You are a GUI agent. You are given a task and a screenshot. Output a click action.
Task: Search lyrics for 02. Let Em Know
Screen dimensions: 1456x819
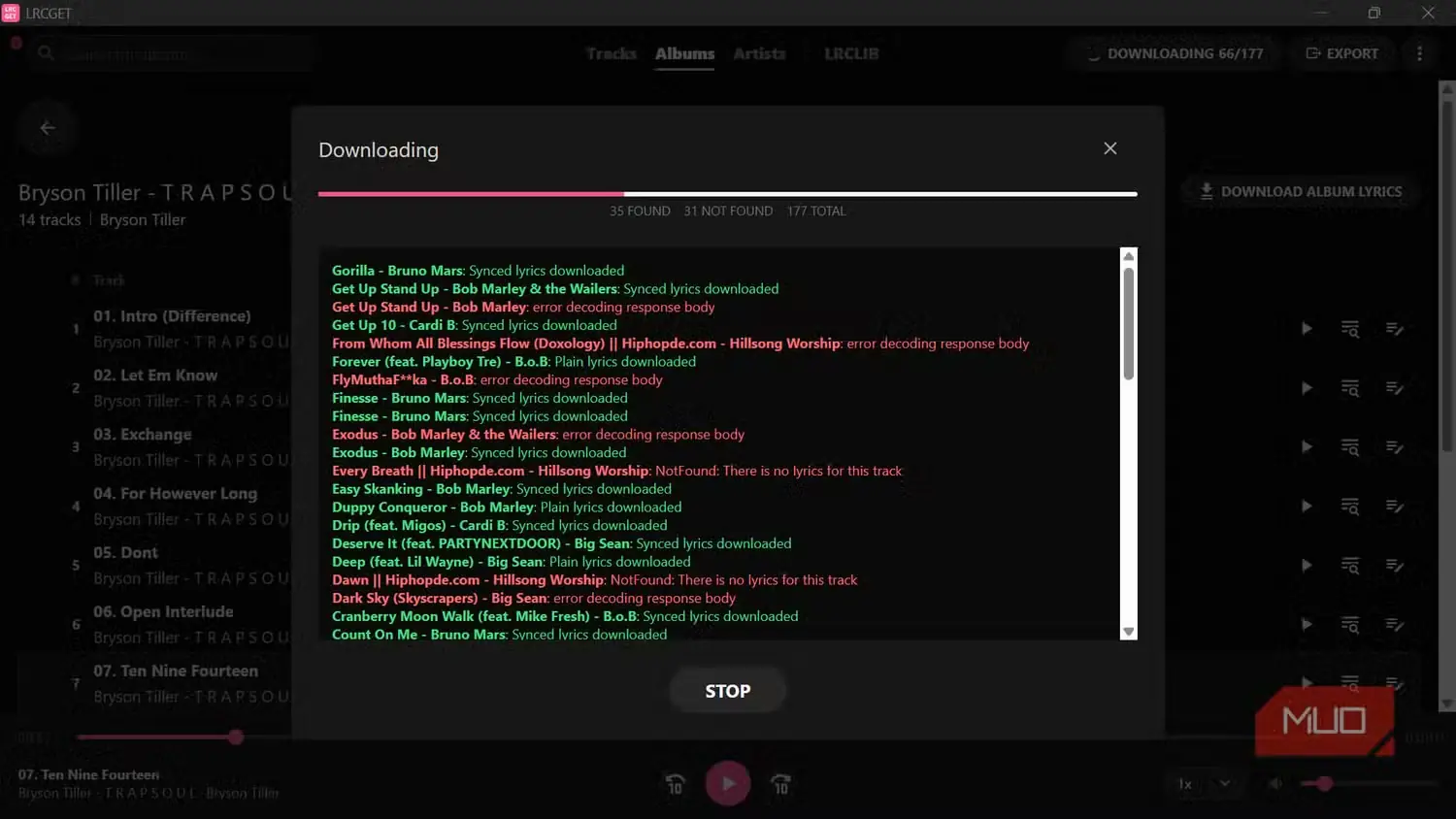[x=1350, y=388]
